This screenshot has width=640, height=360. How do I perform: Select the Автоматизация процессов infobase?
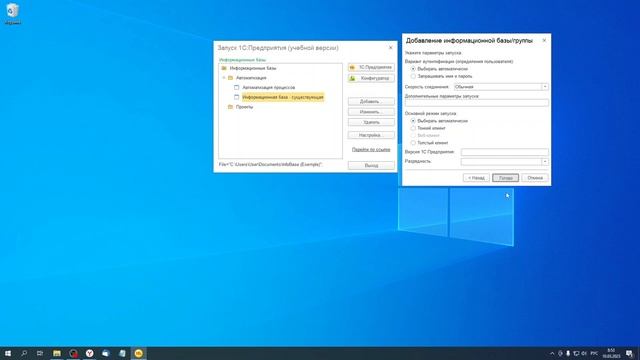coord(269,87)
